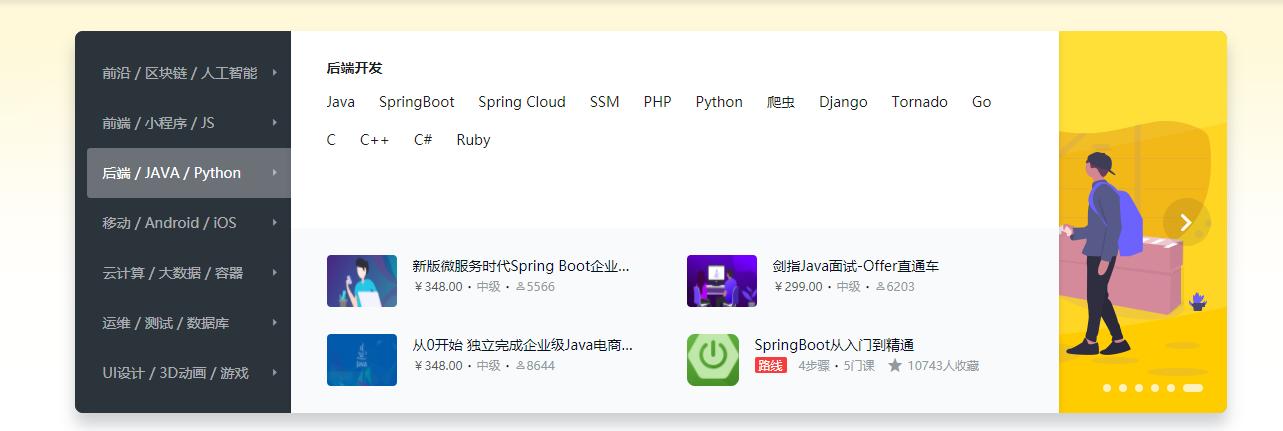
Task: Click the 4步骤 · 5门课 info text
Action: tap(836, 366)
